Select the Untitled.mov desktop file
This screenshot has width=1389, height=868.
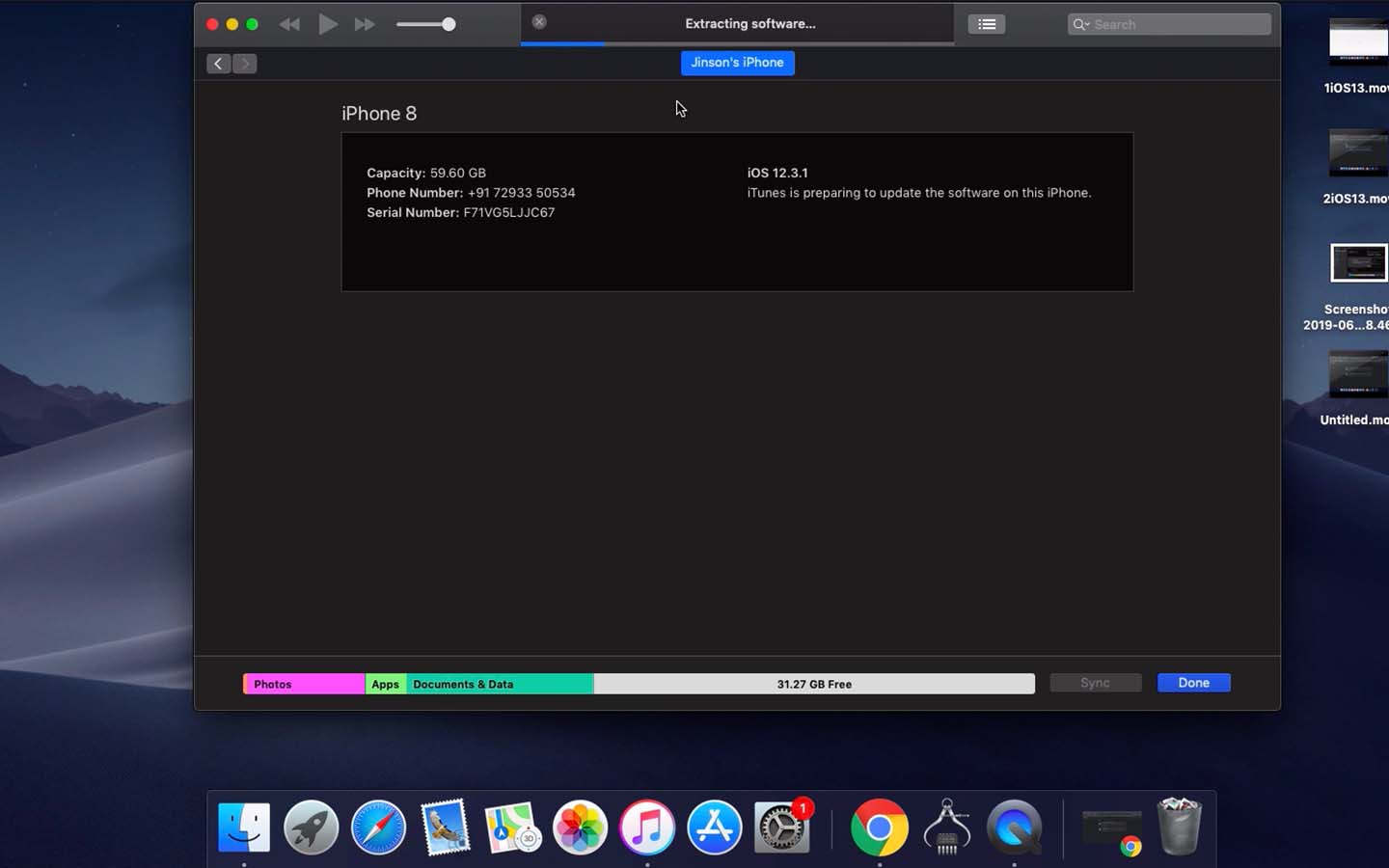(1355, 388)
